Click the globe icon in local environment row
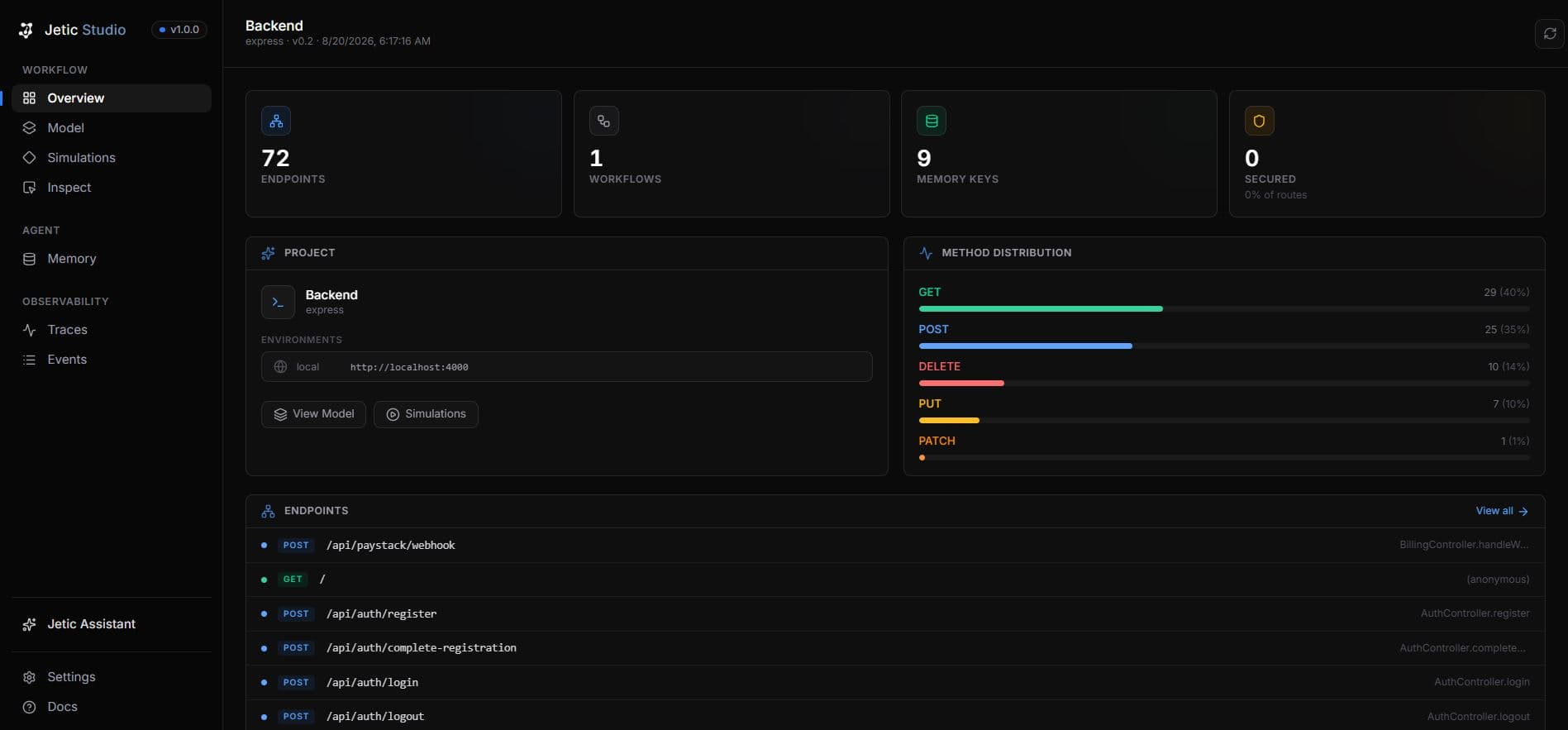Viewport: 1568px width, 730px height. pyautogui.click(x=280, y=367)
